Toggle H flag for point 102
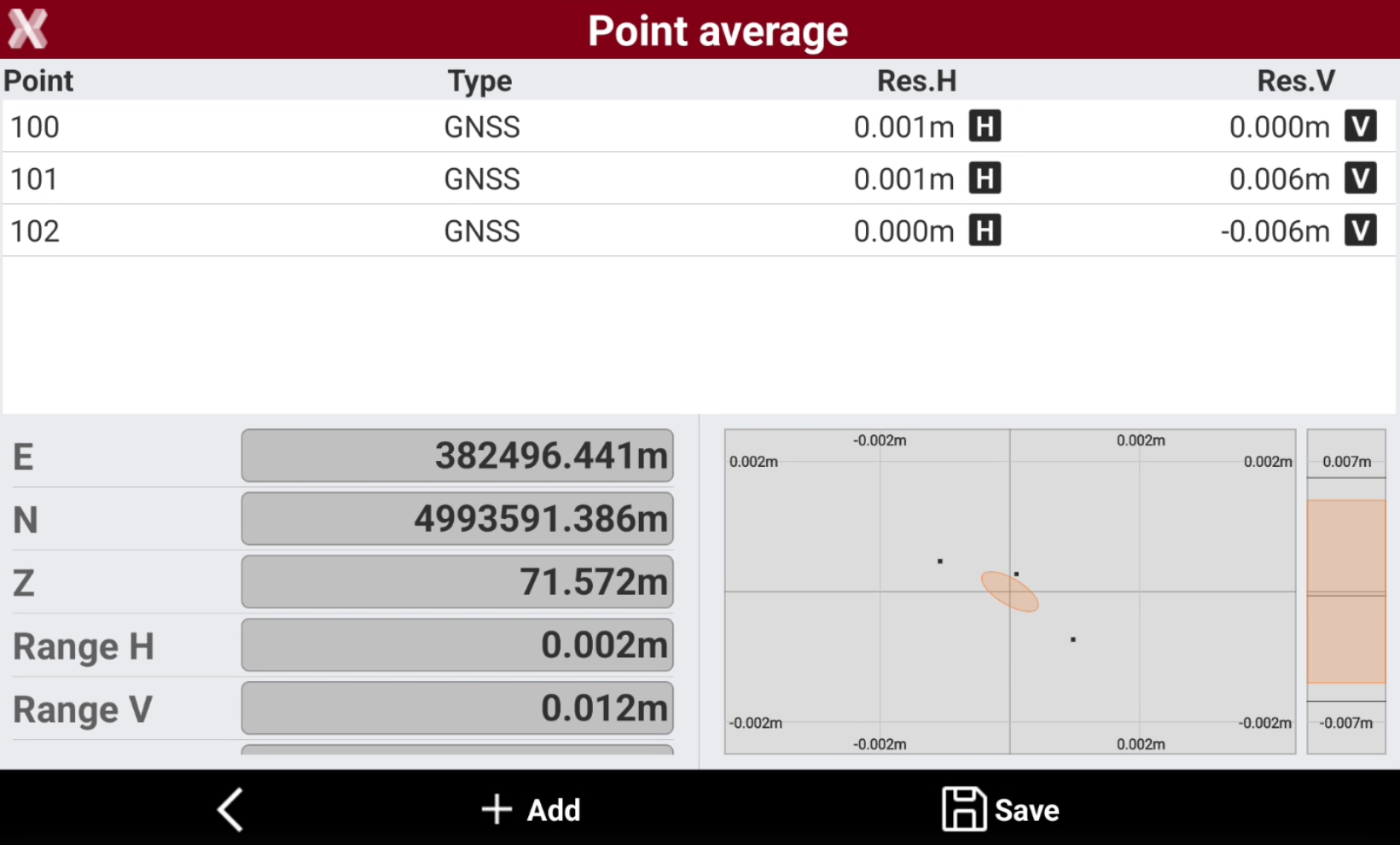The image size is (1400, 845). tap(985, 231)
